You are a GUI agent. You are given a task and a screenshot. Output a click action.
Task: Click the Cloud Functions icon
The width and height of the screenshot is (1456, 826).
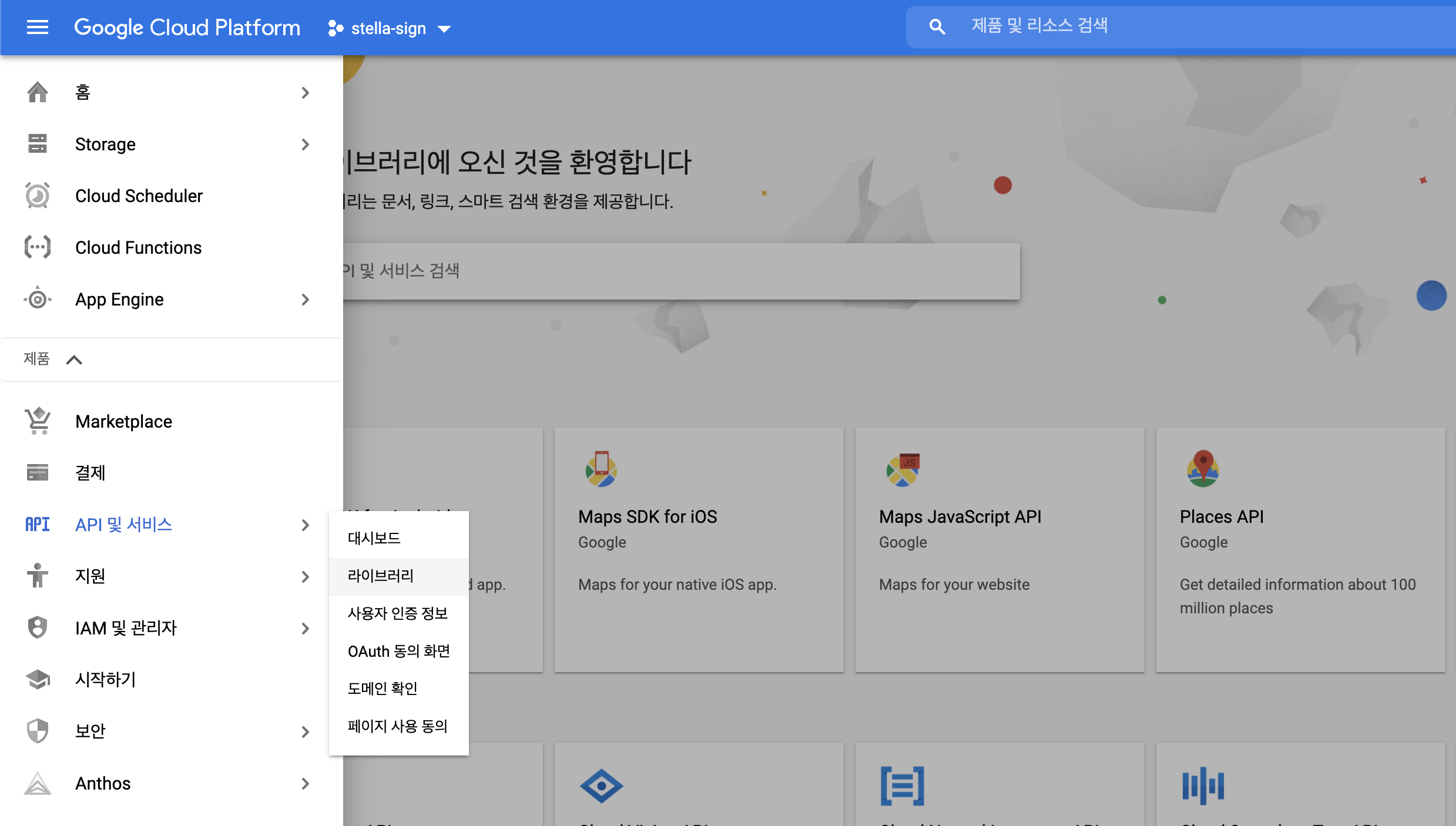coord(38,247)
